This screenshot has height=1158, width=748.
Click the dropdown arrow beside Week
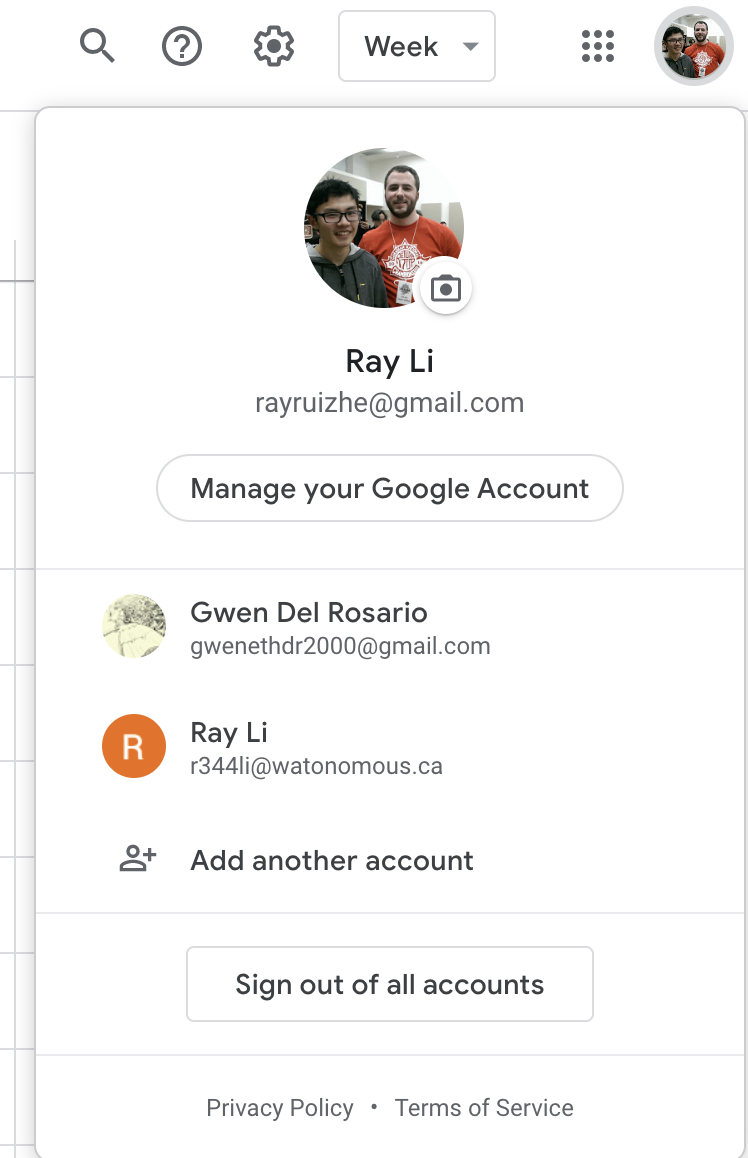coord(470,46)
